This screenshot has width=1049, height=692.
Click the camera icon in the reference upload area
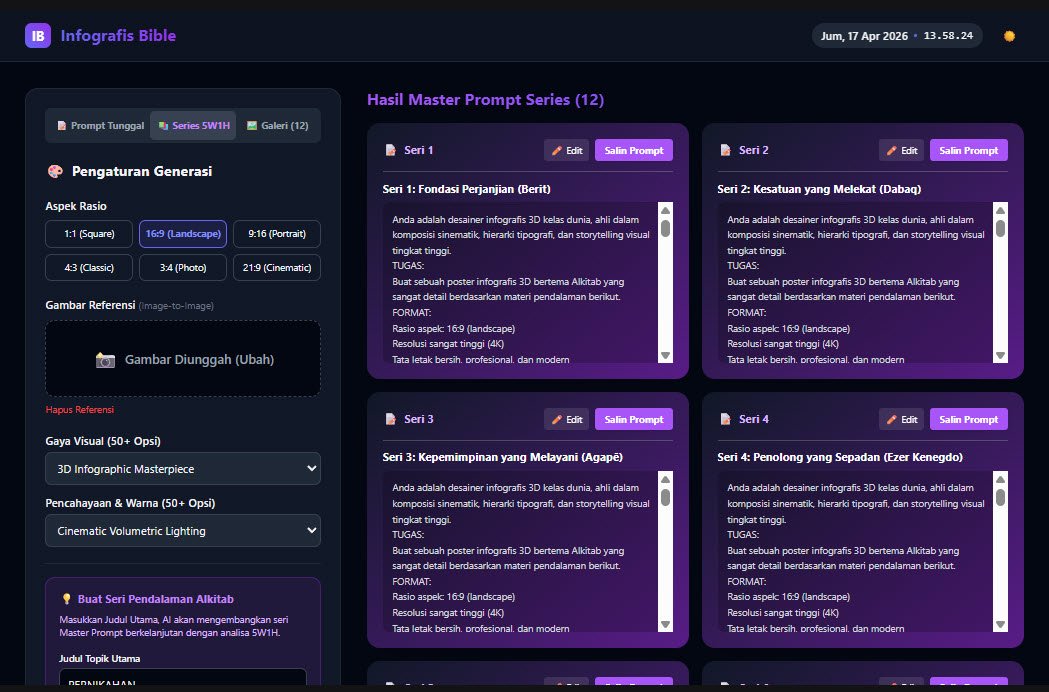tap(105, 360)
